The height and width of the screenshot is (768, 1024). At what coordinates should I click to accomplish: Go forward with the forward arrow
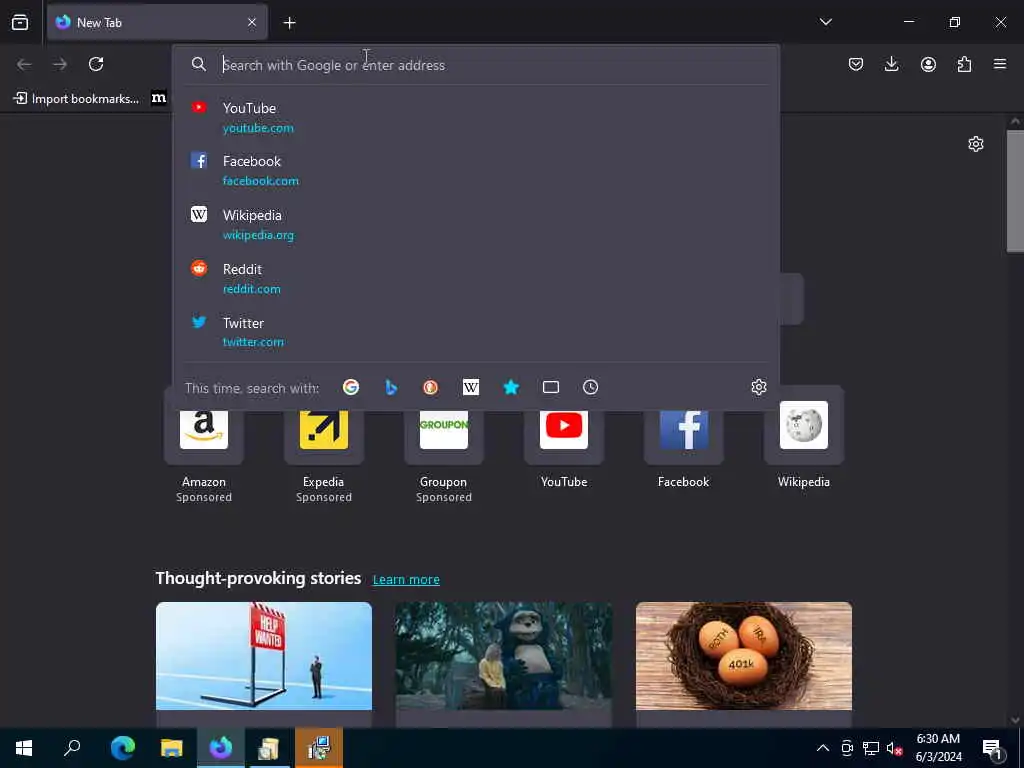tap(60, 64)
